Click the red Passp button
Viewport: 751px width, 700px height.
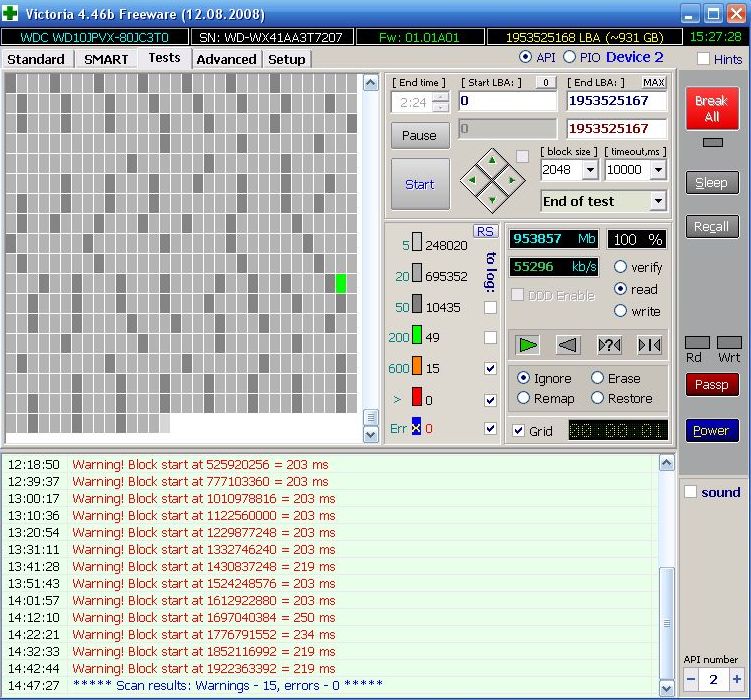tap(712, 384)
